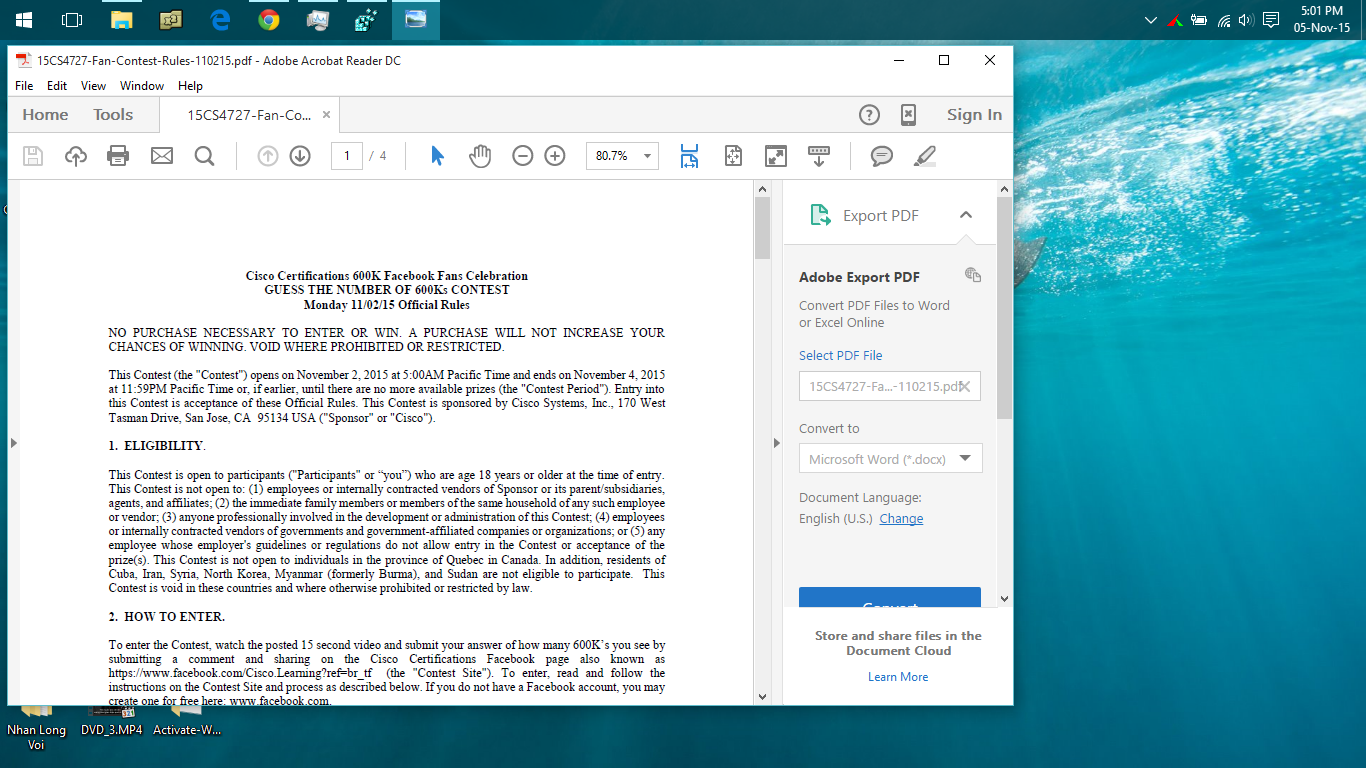
Task: Open the View menu
Action: point(93,86)
